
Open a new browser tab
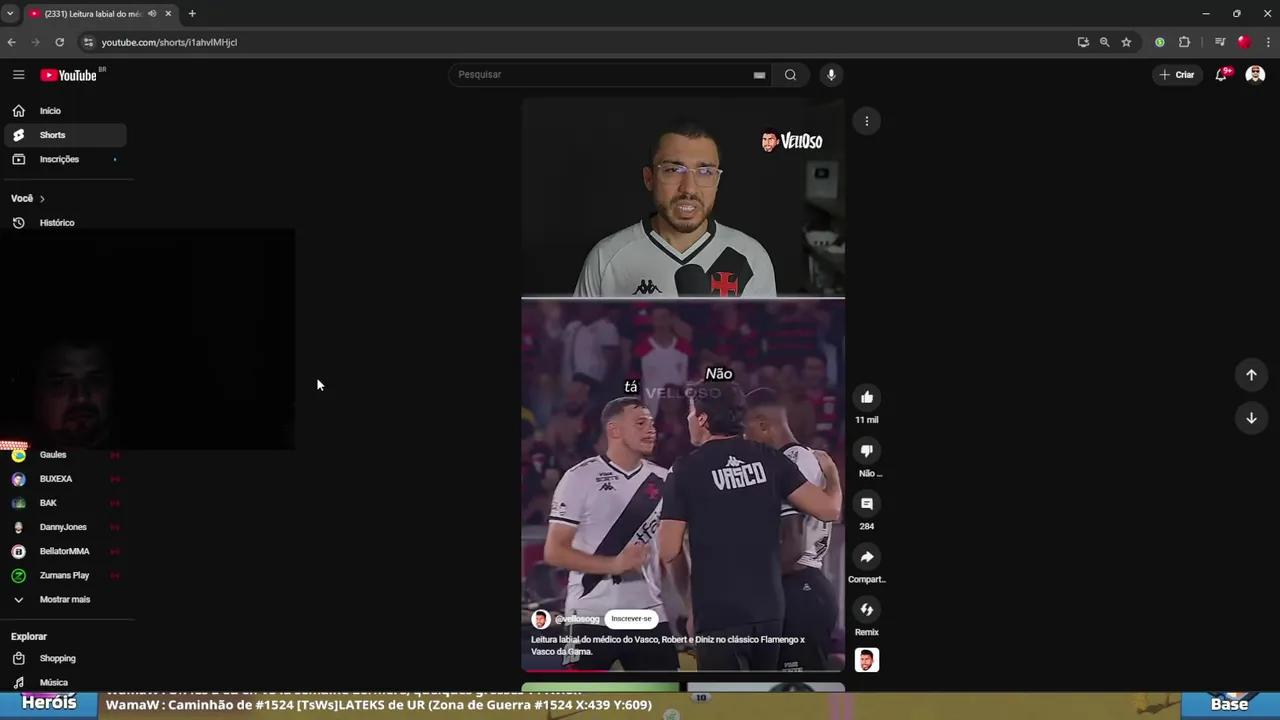[192, 14]
